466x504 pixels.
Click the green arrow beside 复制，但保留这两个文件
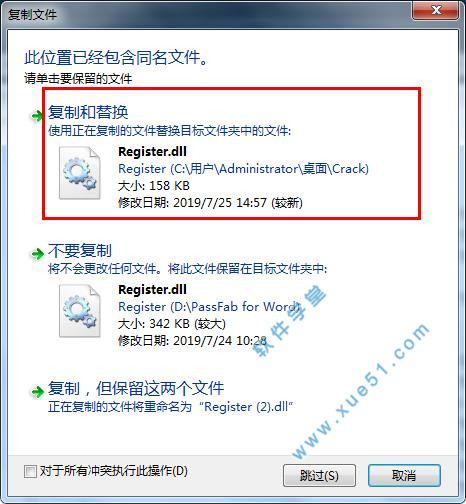[37, 392]
